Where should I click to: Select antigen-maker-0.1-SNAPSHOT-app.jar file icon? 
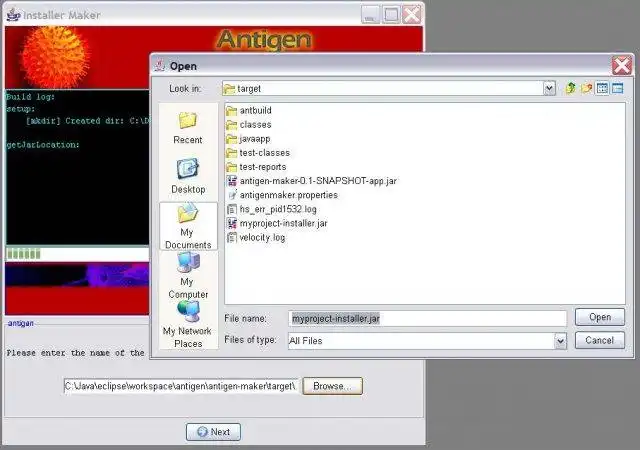[231, 181]
